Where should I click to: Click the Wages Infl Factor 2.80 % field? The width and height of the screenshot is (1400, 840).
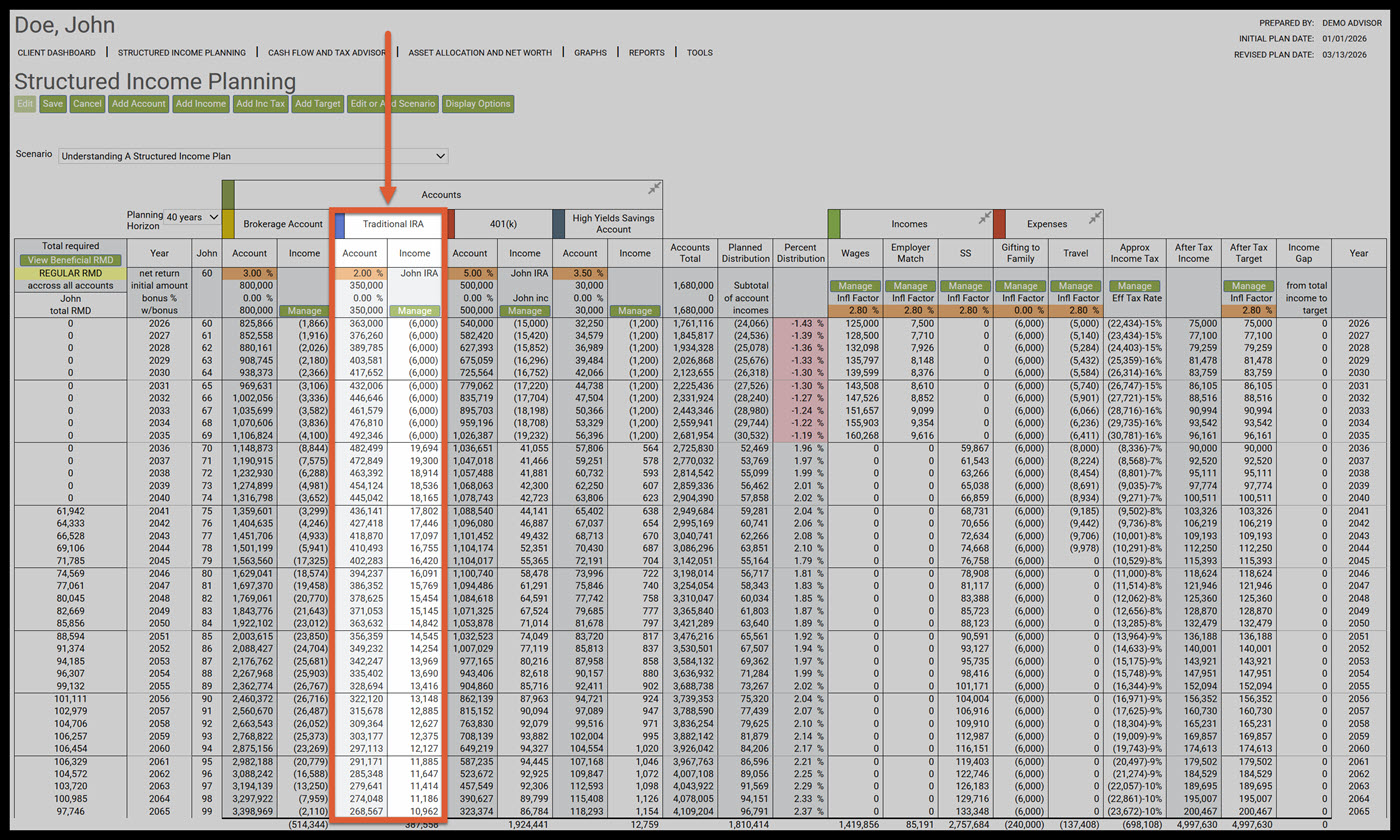856,311
